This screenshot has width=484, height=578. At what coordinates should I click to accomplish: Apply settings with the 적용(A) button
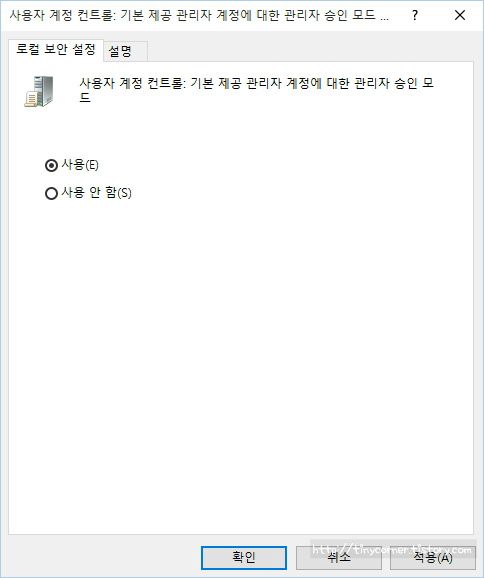pyautogui.click(x=433, y=557)
